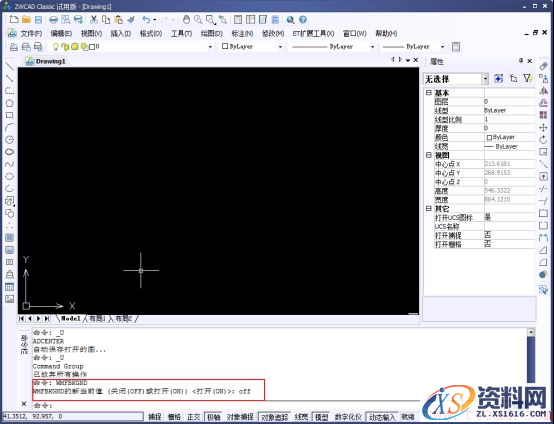The height and width of the screenshot is (424, 554).
Task: Select the Line tool in the draw toolbar
Action: pos(10,66)
